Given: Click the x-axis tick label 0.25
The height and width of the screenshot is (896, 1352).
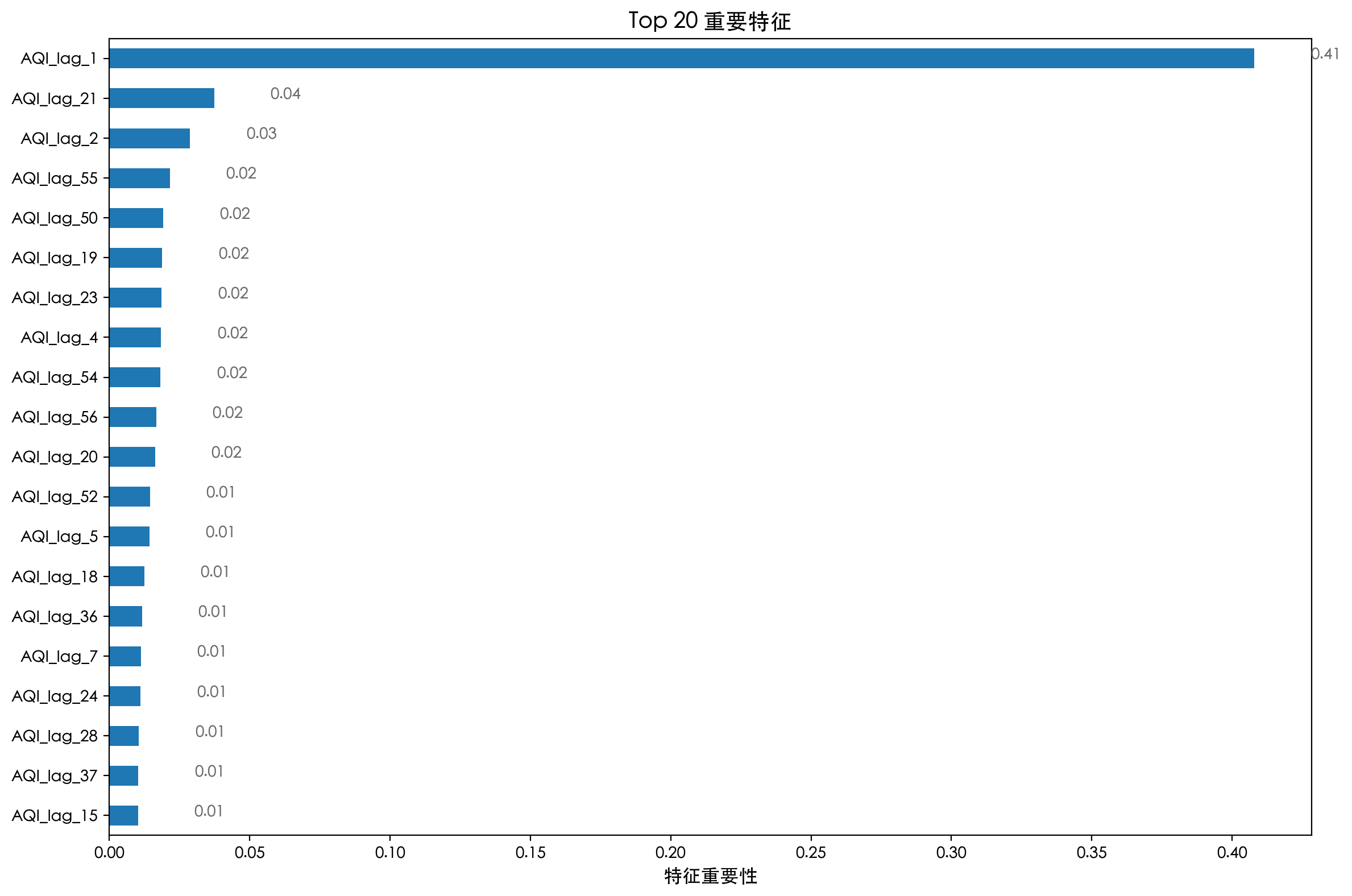Looking at the screenshot, I should [811, 853].
